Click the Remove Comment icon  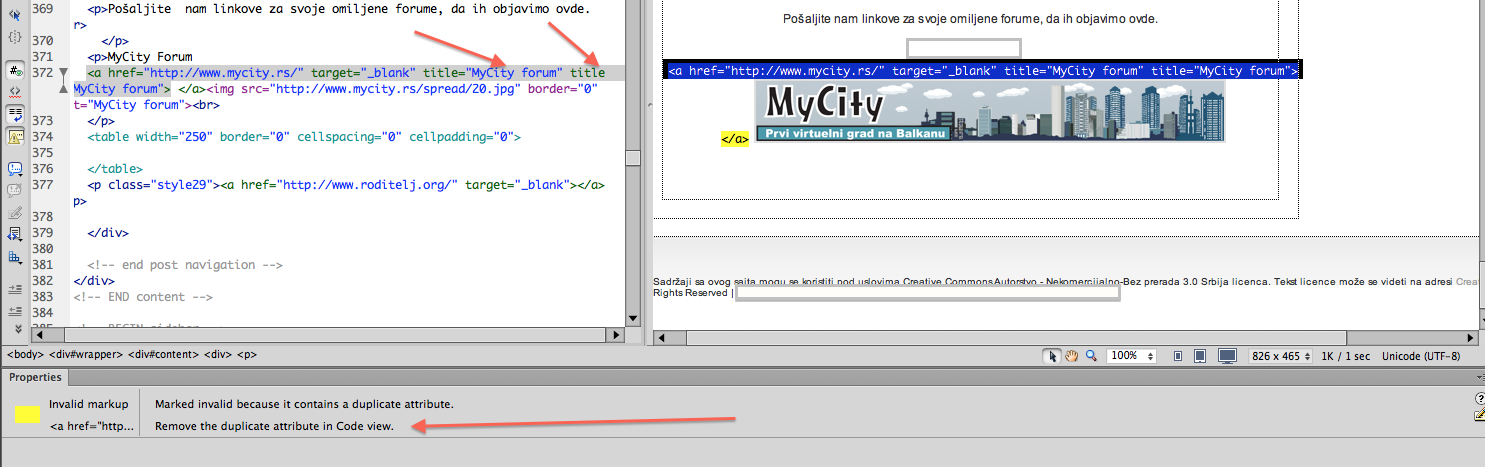(x=15, y=190)
